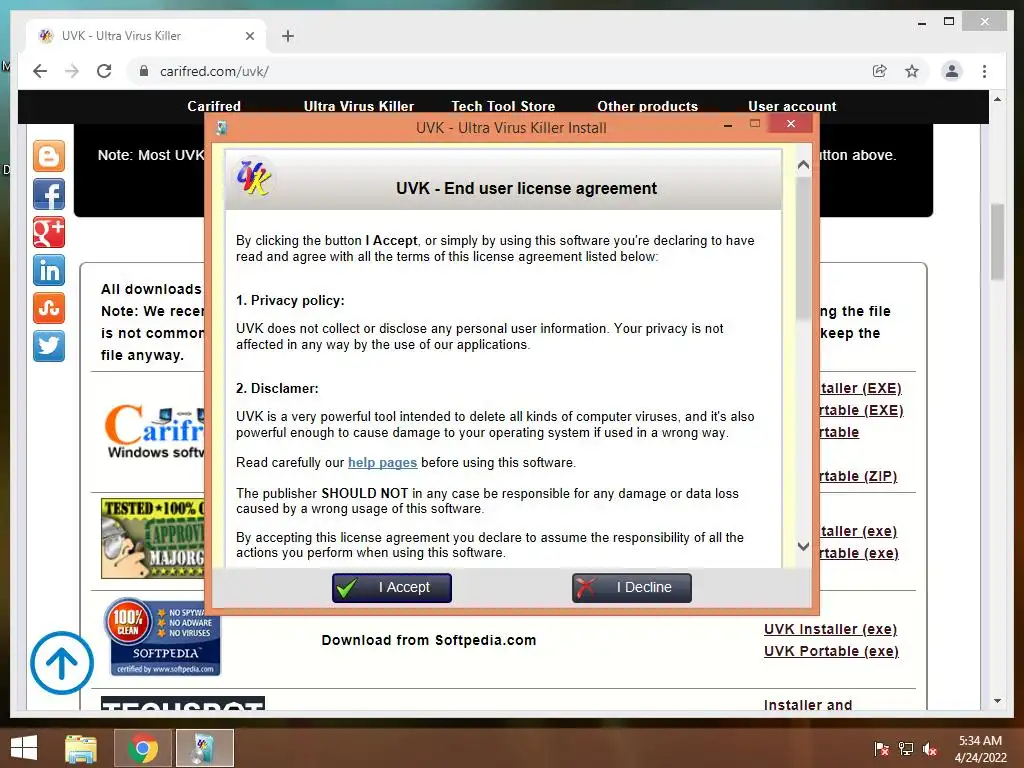This screenshot has width=1024, height=768.
Task: Open Windows Start button
Action: [x=24, y=748]
